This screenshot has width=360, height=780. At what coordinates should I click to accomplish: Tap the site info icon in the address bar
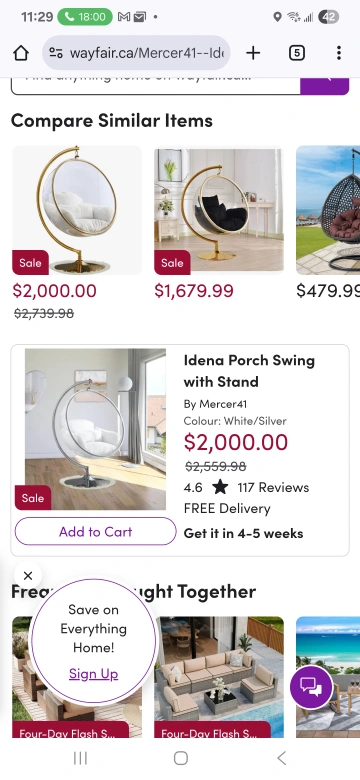point(56,53)
